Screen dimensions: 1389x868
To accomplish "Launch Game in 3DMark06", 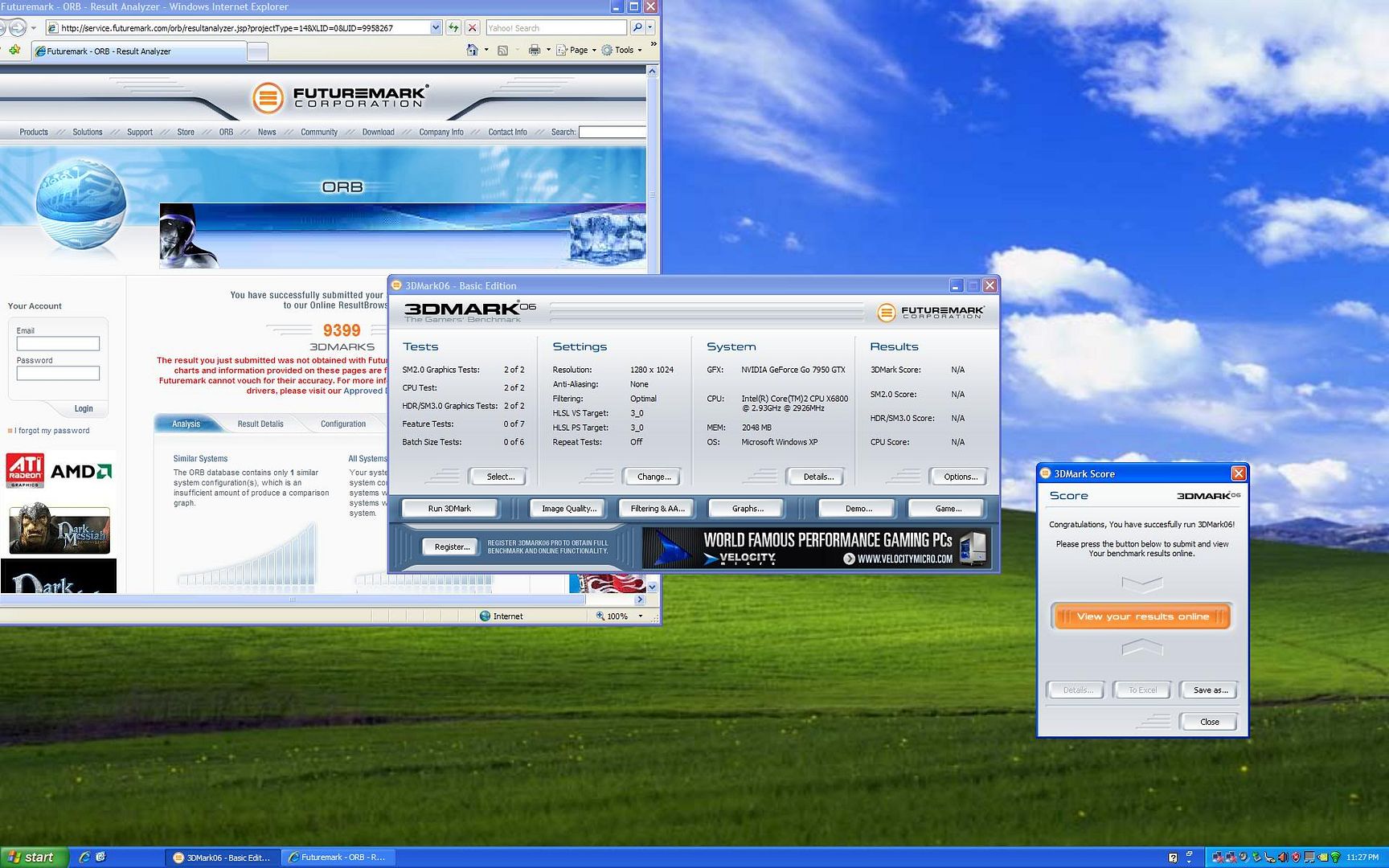I will tap(948, 509).
